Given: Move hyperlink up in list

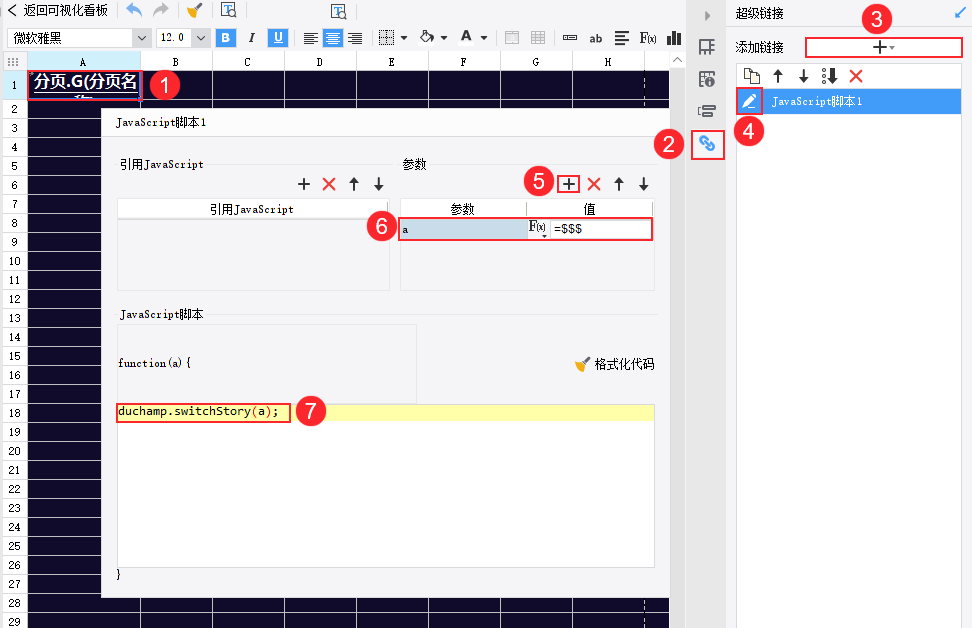Looking at the screenshot, I should (778, 76).
